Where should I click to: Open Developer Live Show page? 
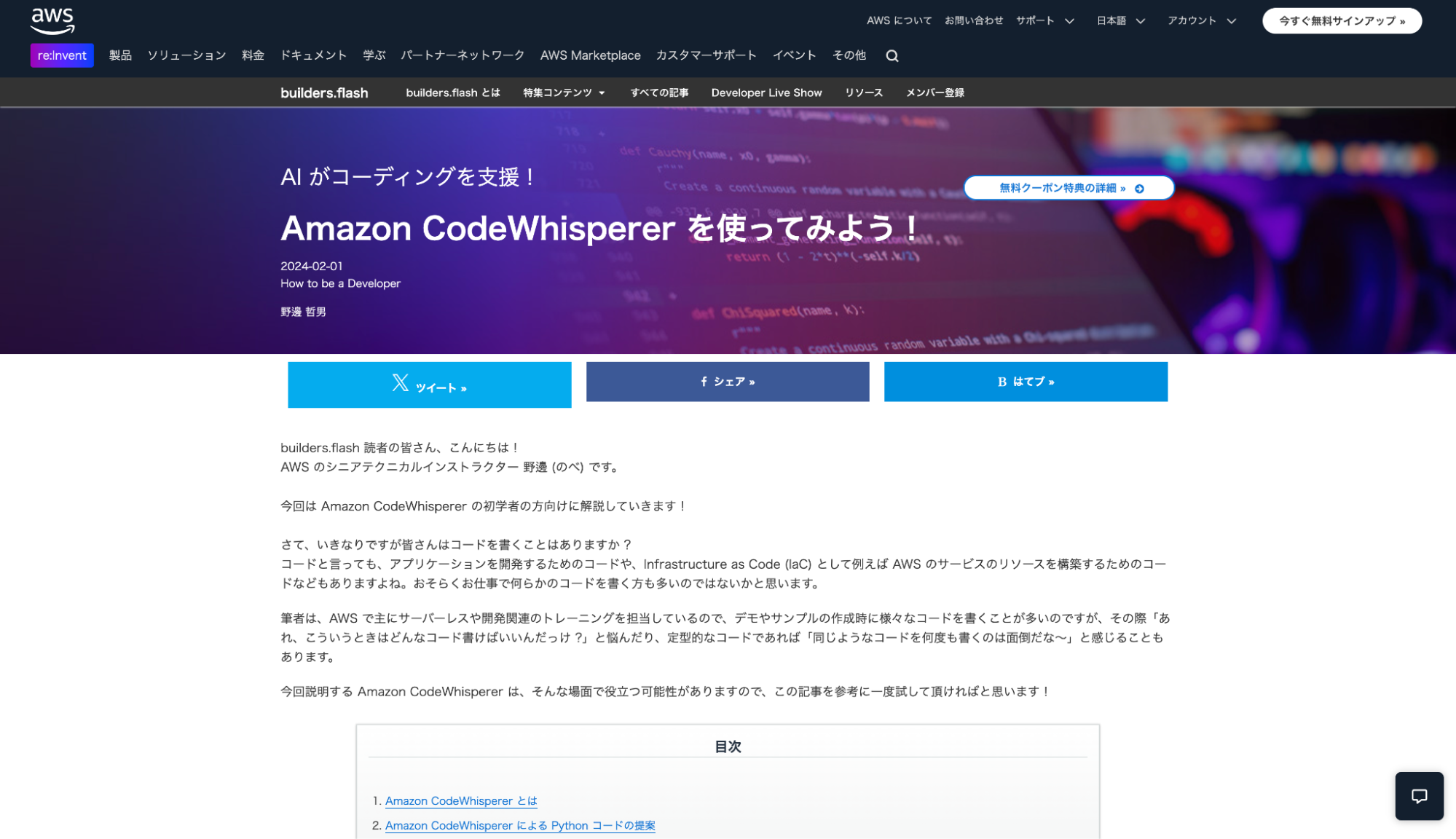(766, 92)
